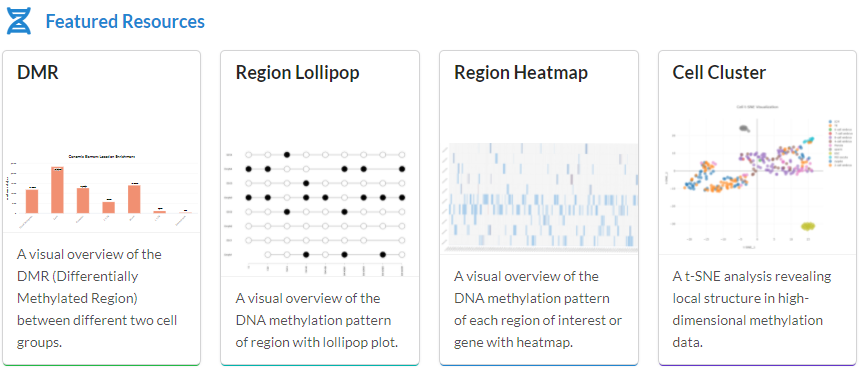Image resolution: width=866 pixels, height=374 pixels.
Task: Open the Region Lollipop card title
Action: pyautogui.click(x=298, y=72)
